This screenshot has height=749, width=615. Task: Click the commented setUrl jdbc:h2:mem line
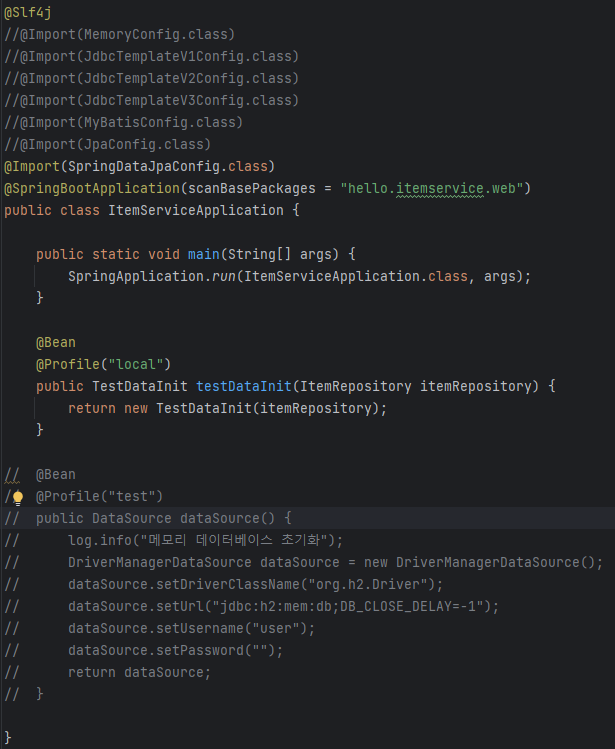tap(283, 606)
